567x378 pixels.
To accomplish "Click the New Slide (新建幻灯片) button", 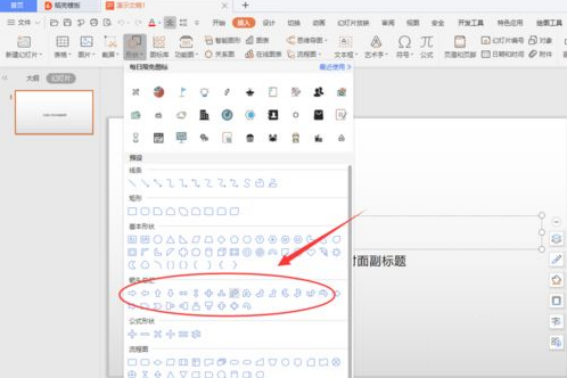I will (x=24, y=47).
